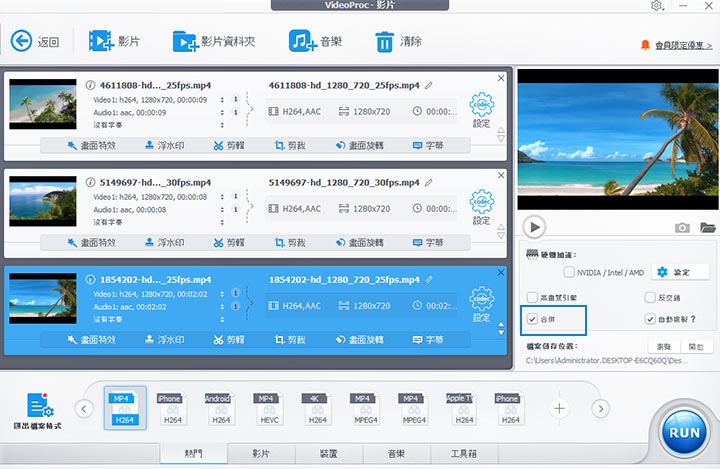This screenshot has width=720, height=469.
Task: Move 1854202-hd video up in list
Action: click(501, 325)
